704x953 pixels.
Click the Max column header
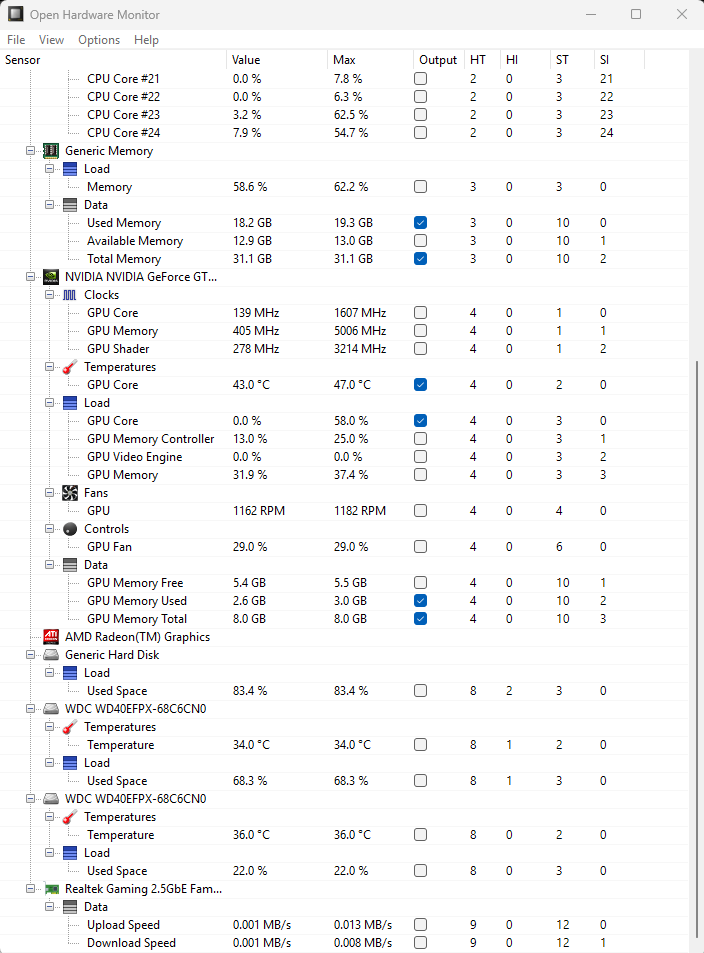[370, 60]
